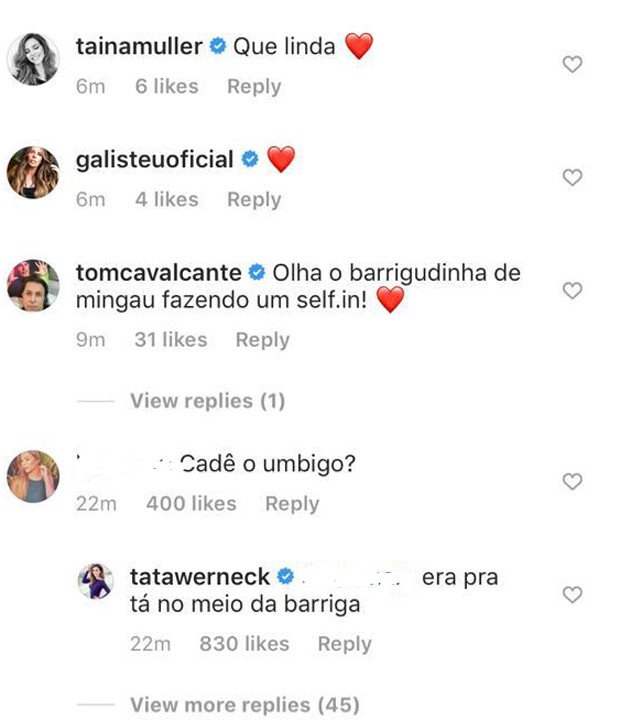View the 830 likes on tatawerneck's reply

[244, 645]
